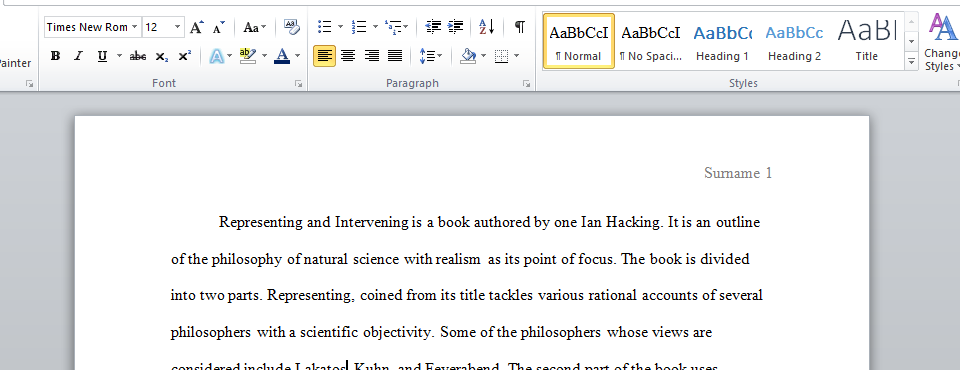Open the multilevel list menu
The width and height of the screenshot is (960, 370).
point(396,27)
